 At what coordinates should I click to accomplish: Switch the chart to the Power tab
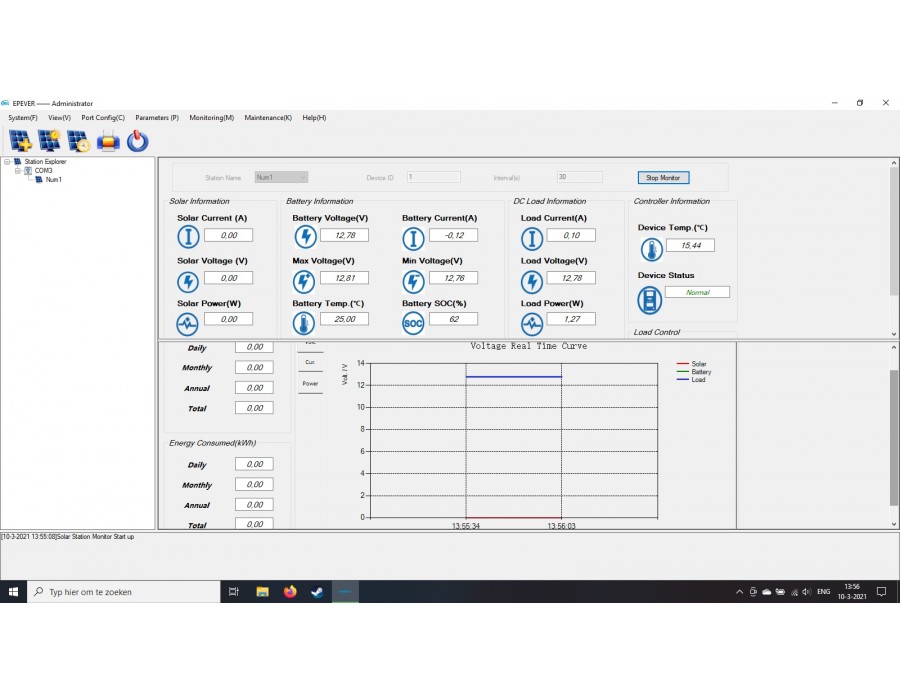(x=310, y=383)
